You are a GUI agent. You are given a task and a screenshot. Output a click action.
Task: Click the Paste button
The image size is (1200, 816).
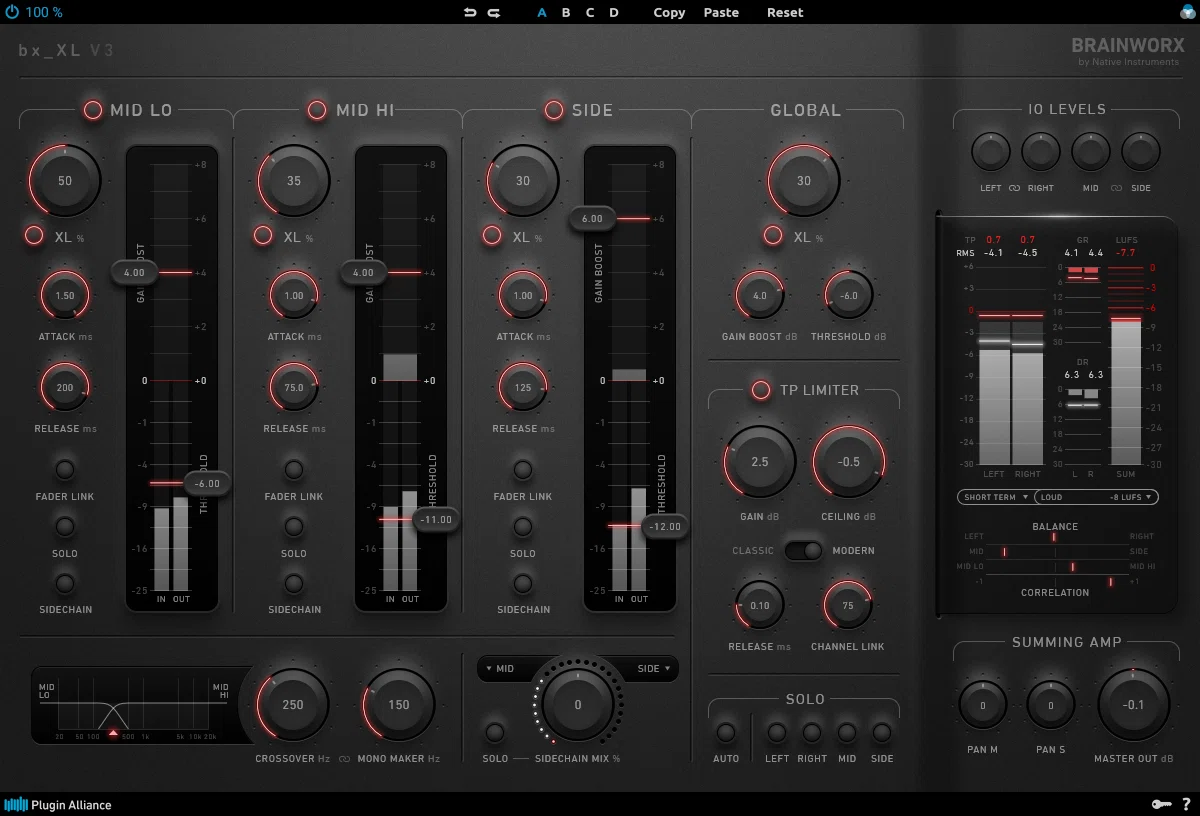click(721, 13)
